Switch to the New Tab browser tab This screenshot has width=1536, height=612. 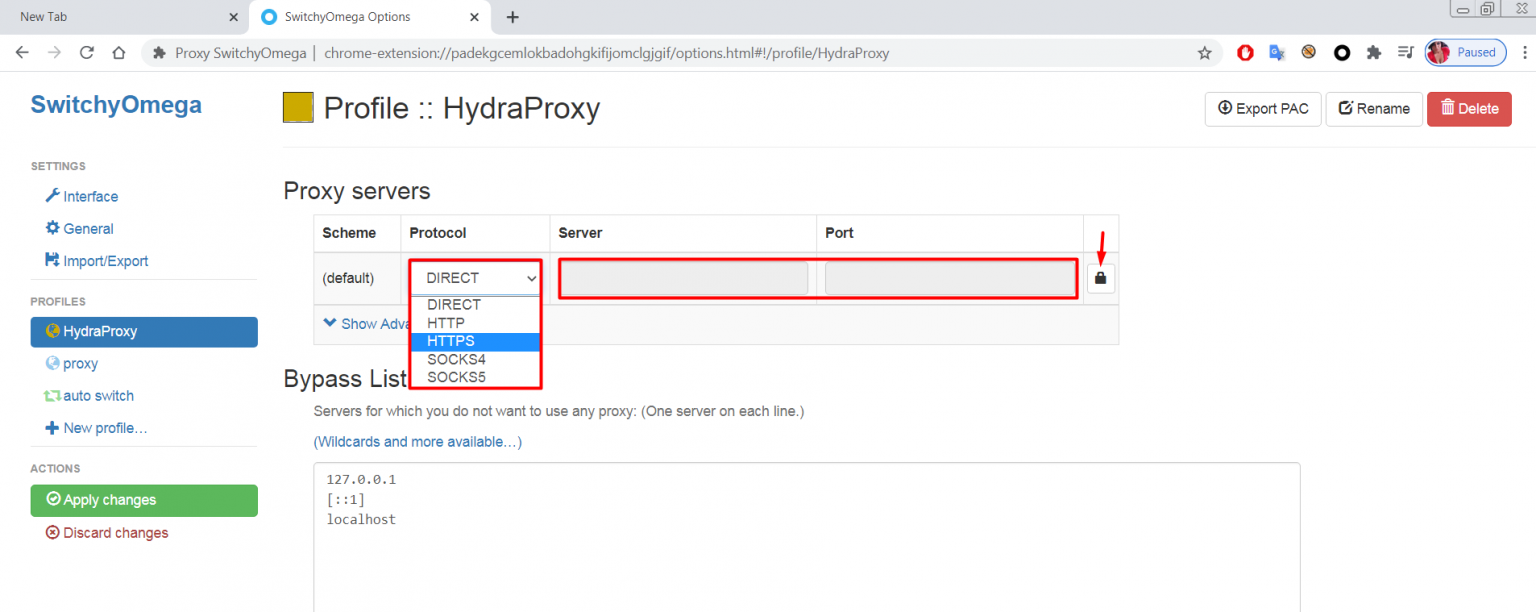(x=110, y=16)
